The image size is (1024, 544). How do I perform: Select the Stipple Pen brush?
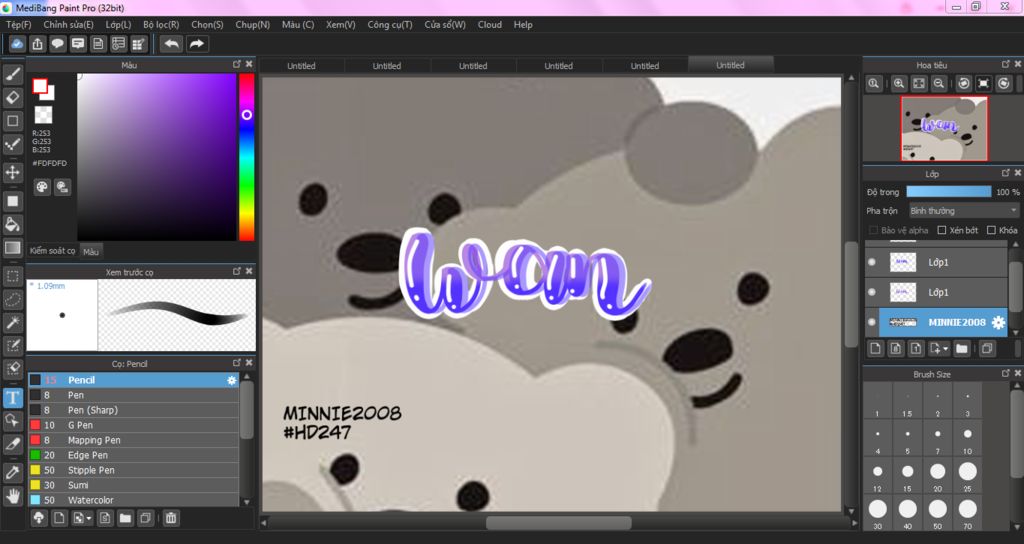[133, 470]
